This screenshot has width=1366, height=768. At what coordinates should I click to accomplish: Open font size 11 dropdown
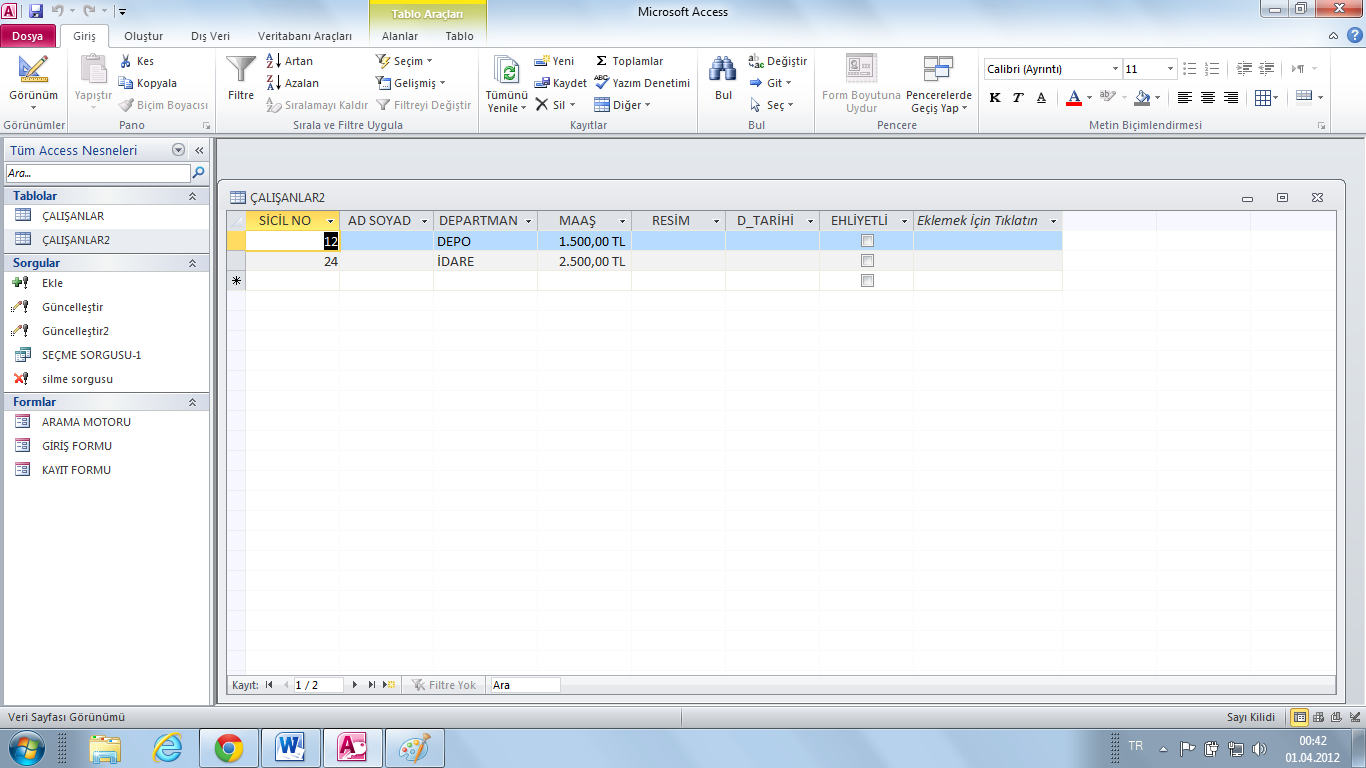(x=1170, y=69)
